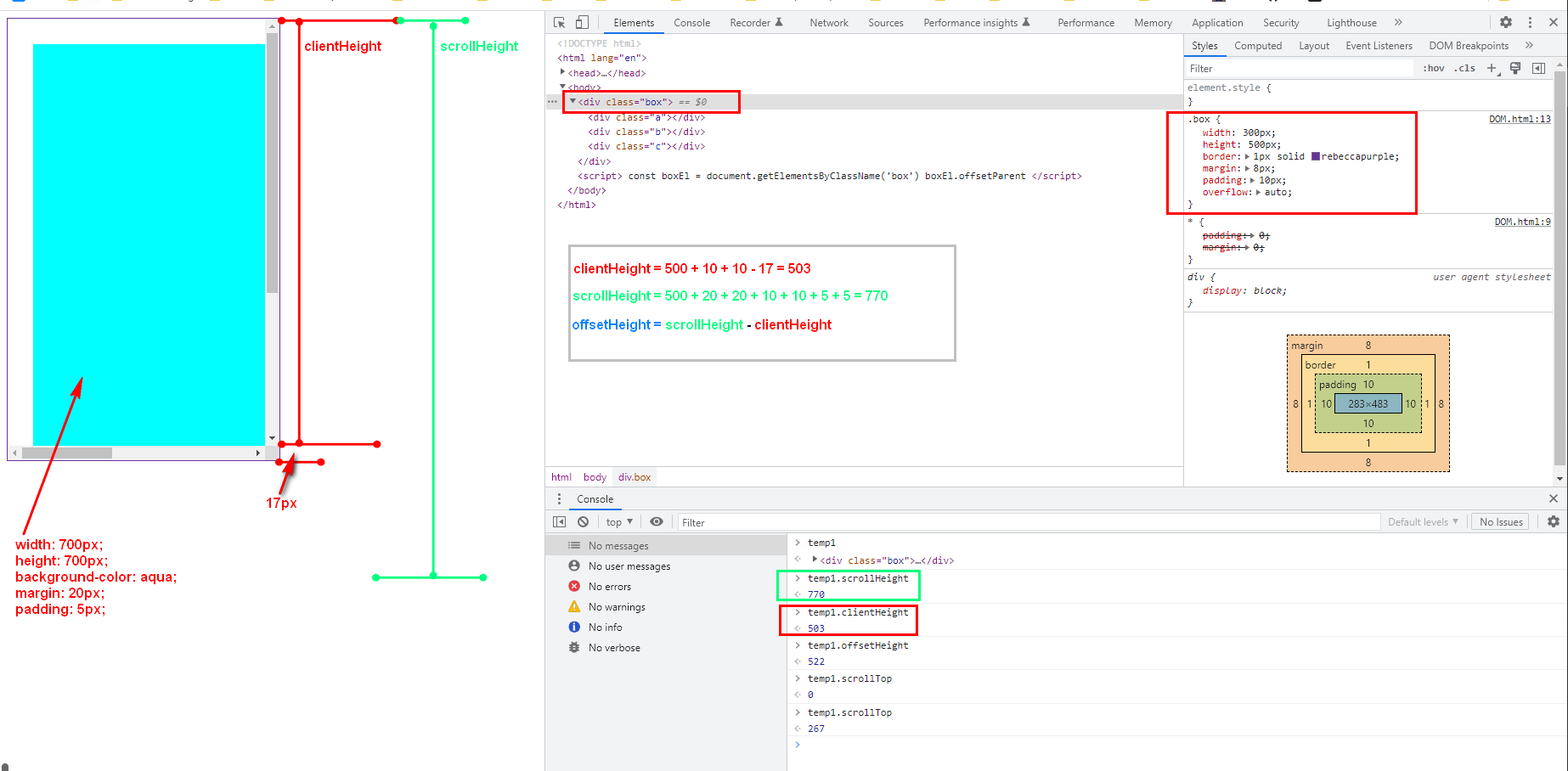The height and width of the screenshot is (771, 1568).
Task: Click the page's vertical scrollbar thumb
Action: pyautogui.click(x=272, y=162)
